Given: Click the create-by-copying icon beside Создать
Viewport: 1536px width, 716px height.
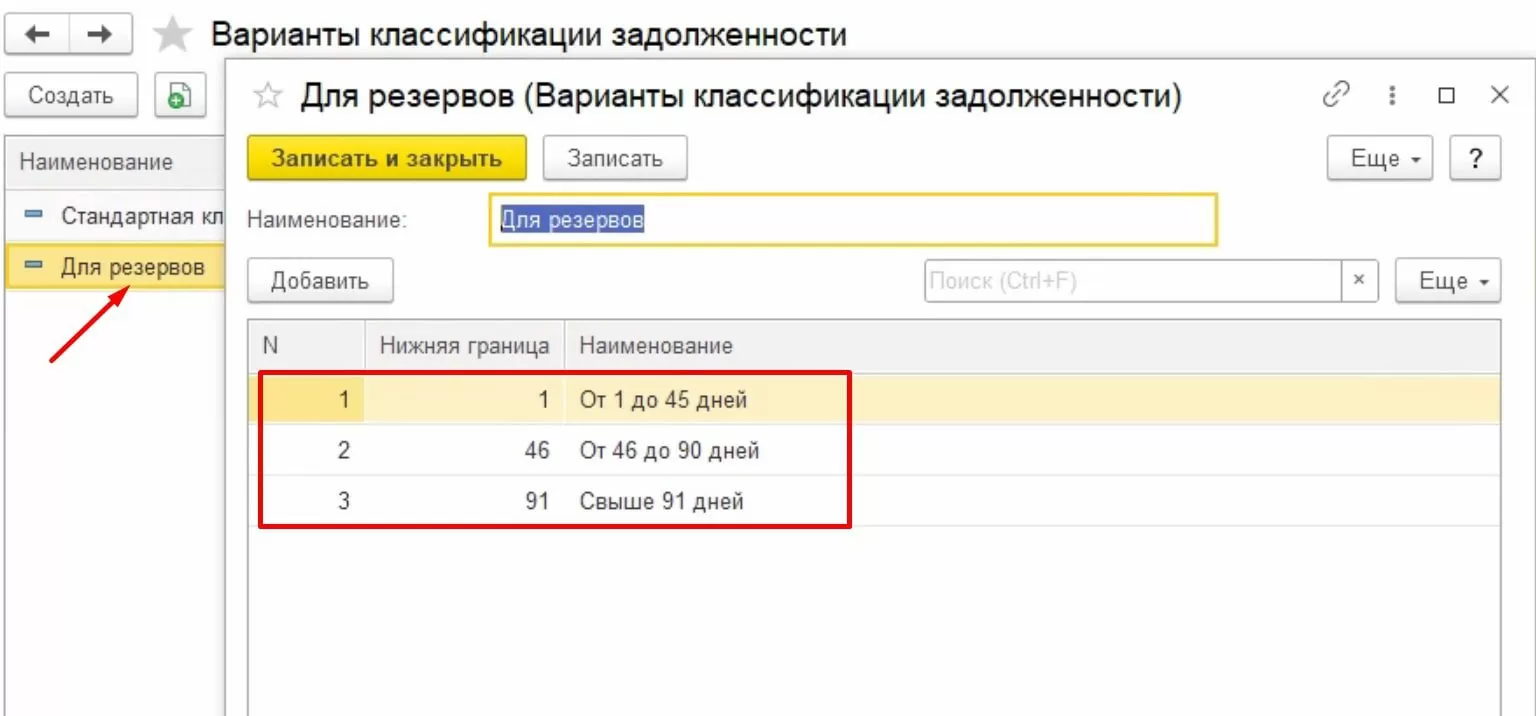Looking at the screenshot, I should 180,96.
